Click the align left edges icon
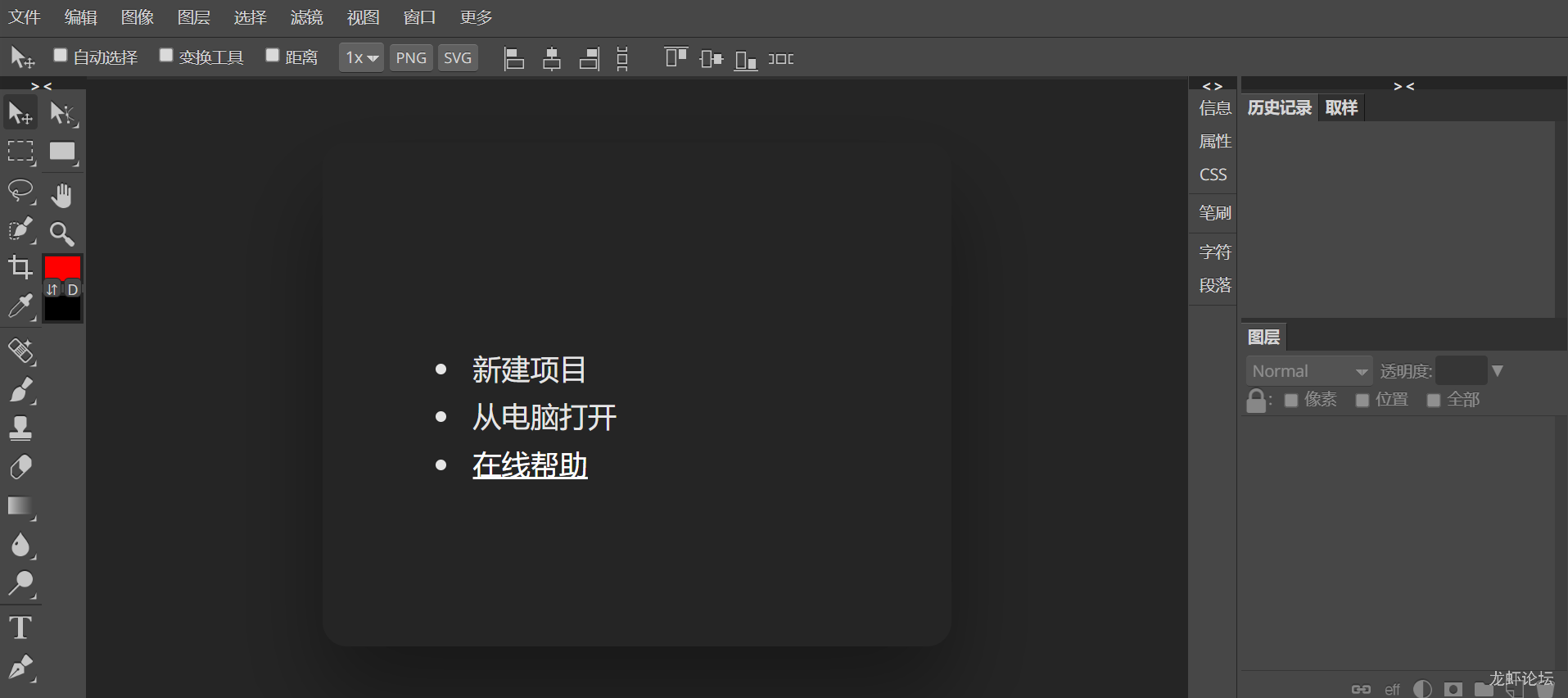 point(513,58)
